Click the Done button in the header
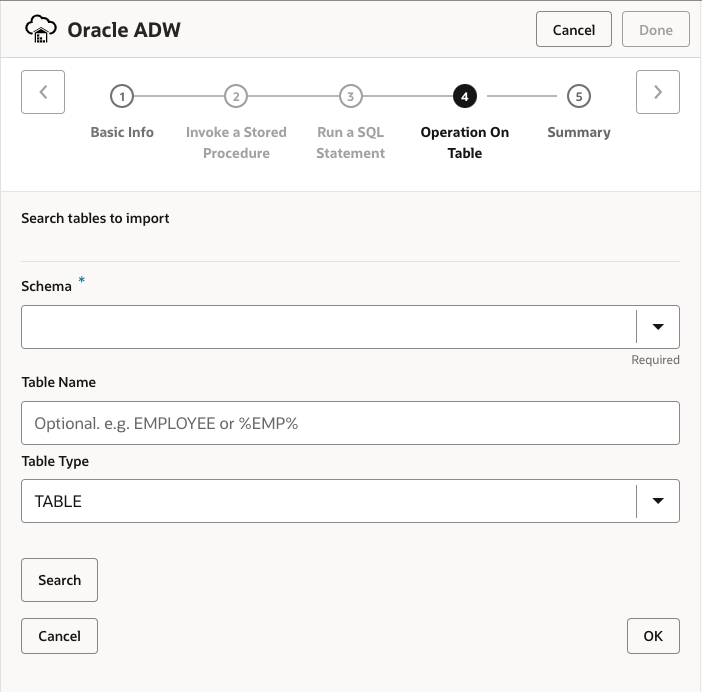 (x=656, y=30)
